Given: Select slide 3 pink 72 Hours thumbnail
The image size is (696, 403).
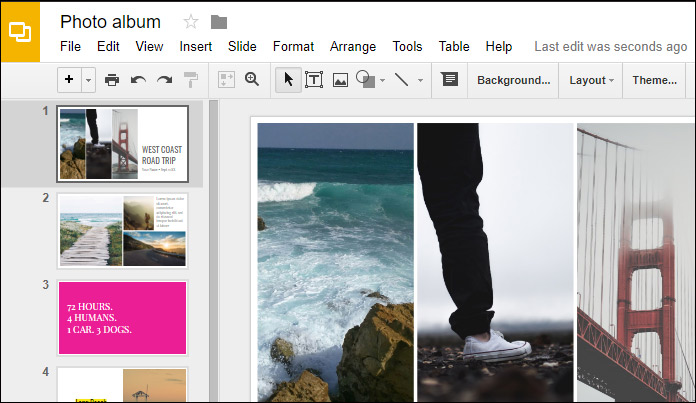Looking at the screenshot, I should pyautogui.click(x=123, y=318).
